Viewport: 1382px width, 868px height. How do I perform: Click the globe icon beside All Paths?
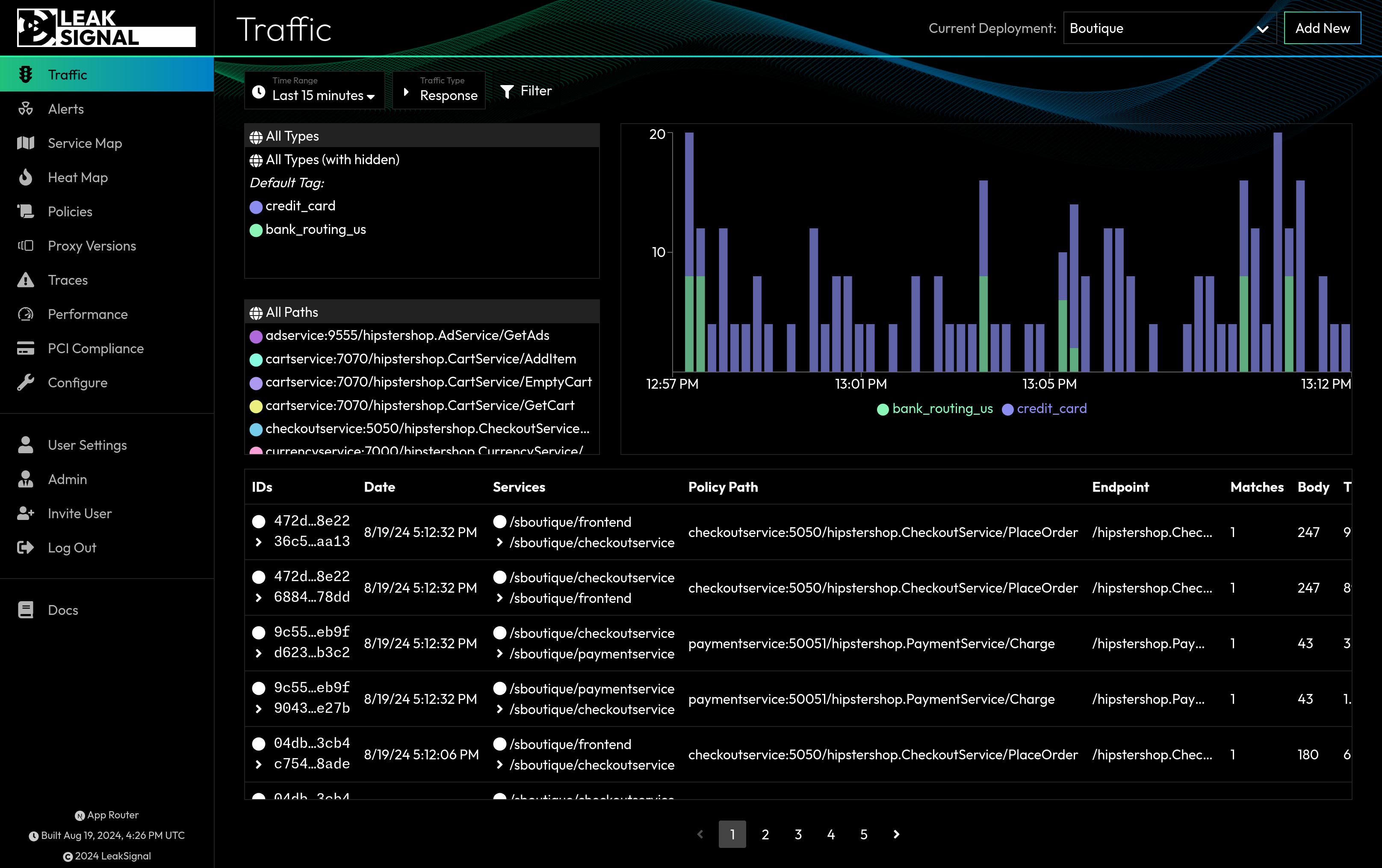click(256, 313)
